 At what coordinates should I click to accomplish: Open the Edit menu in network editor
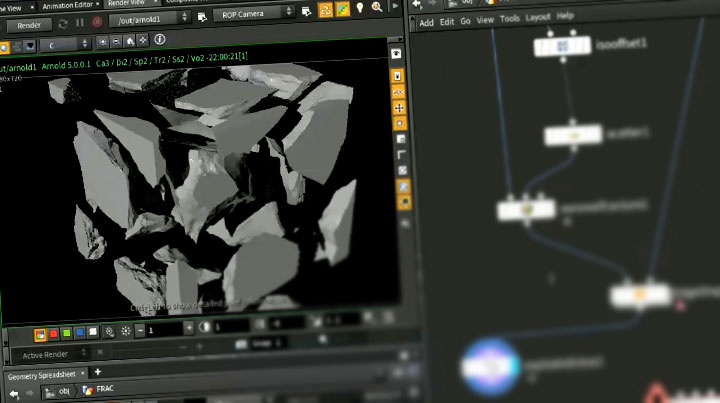pyautogui.click(x=447, y=22)
